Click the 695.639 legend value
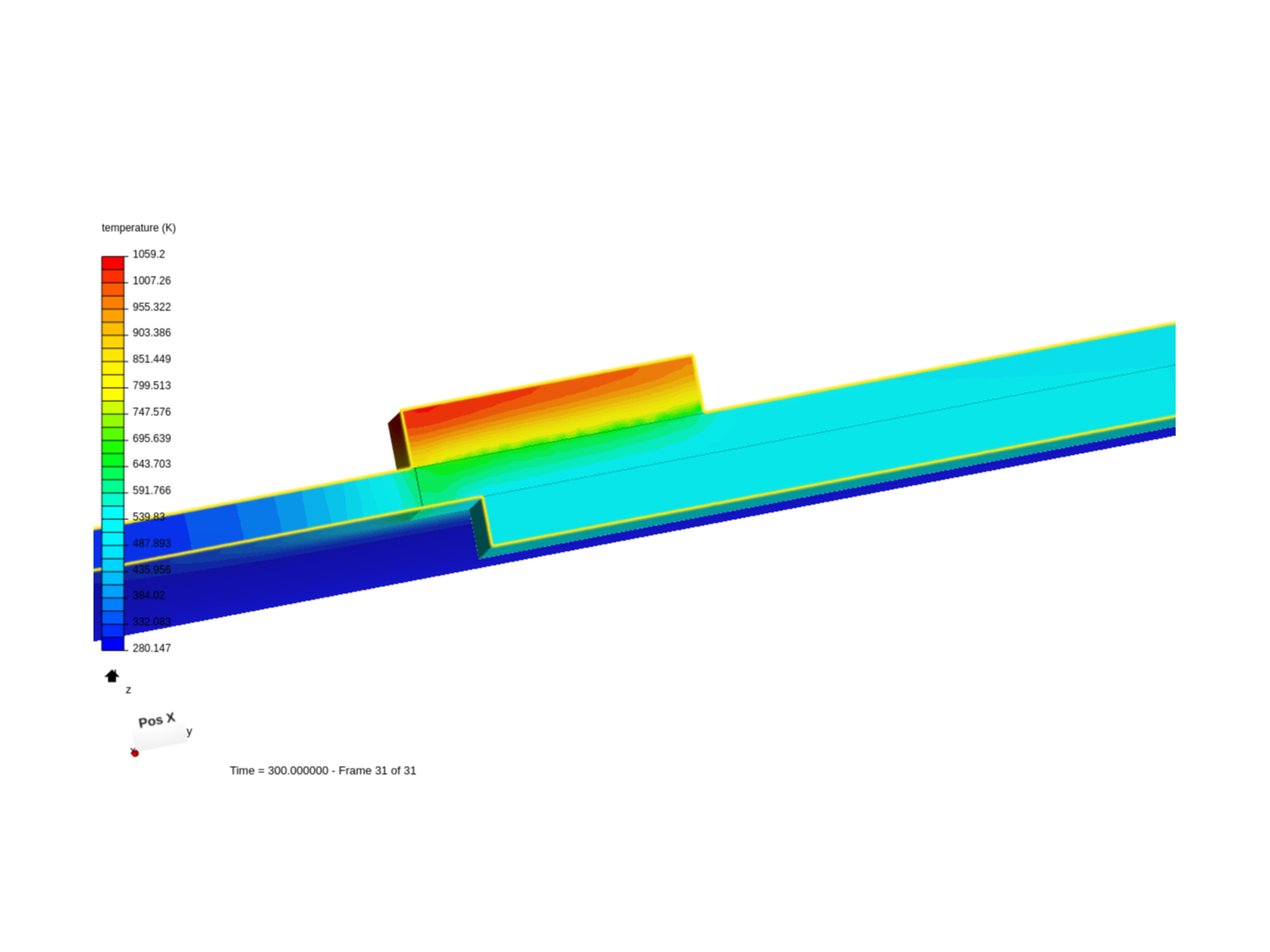The image size is (1270, 952). point(152,438)
